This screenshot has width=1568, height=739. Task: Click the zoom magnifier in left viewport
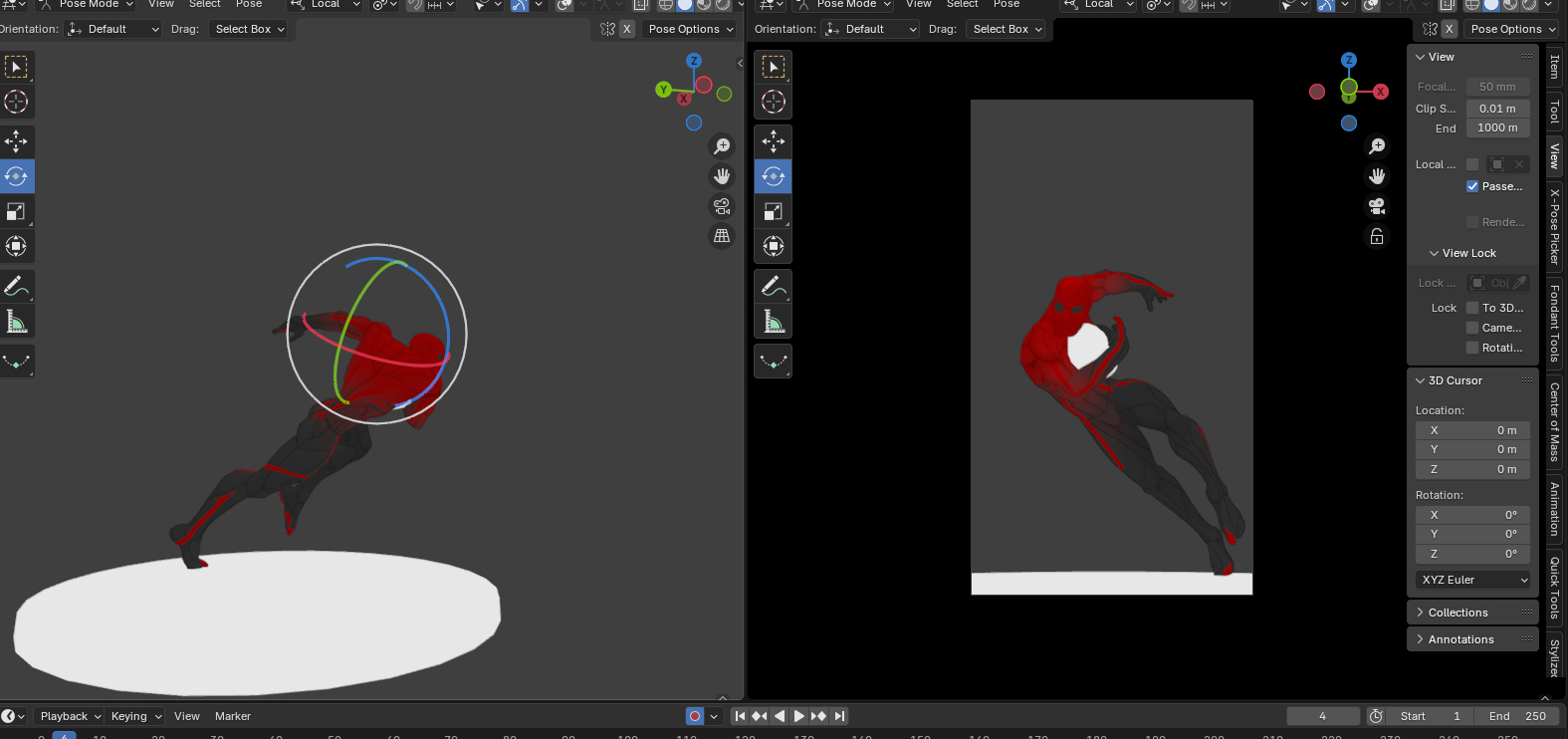click(x=722, y=146)
